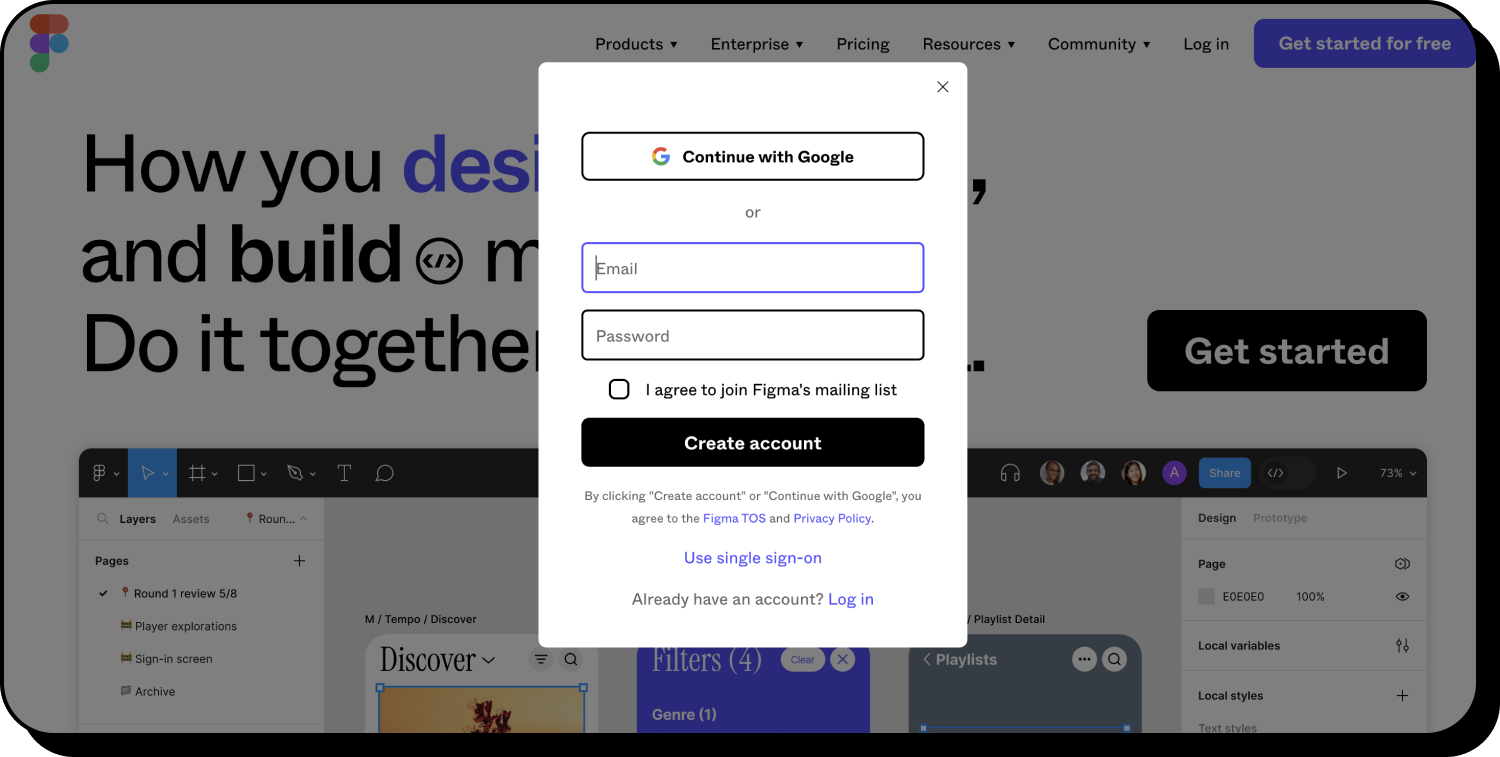The height and width of the screenshot is (757, 1500).
Task: Switch to the Prototype tab
Action: pos(1280,518)
